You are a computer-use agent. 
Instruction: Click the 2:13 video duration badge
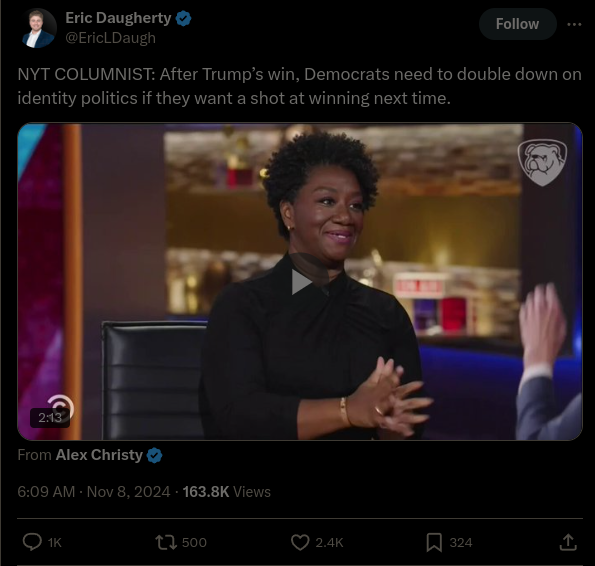[x=50, y=418]
